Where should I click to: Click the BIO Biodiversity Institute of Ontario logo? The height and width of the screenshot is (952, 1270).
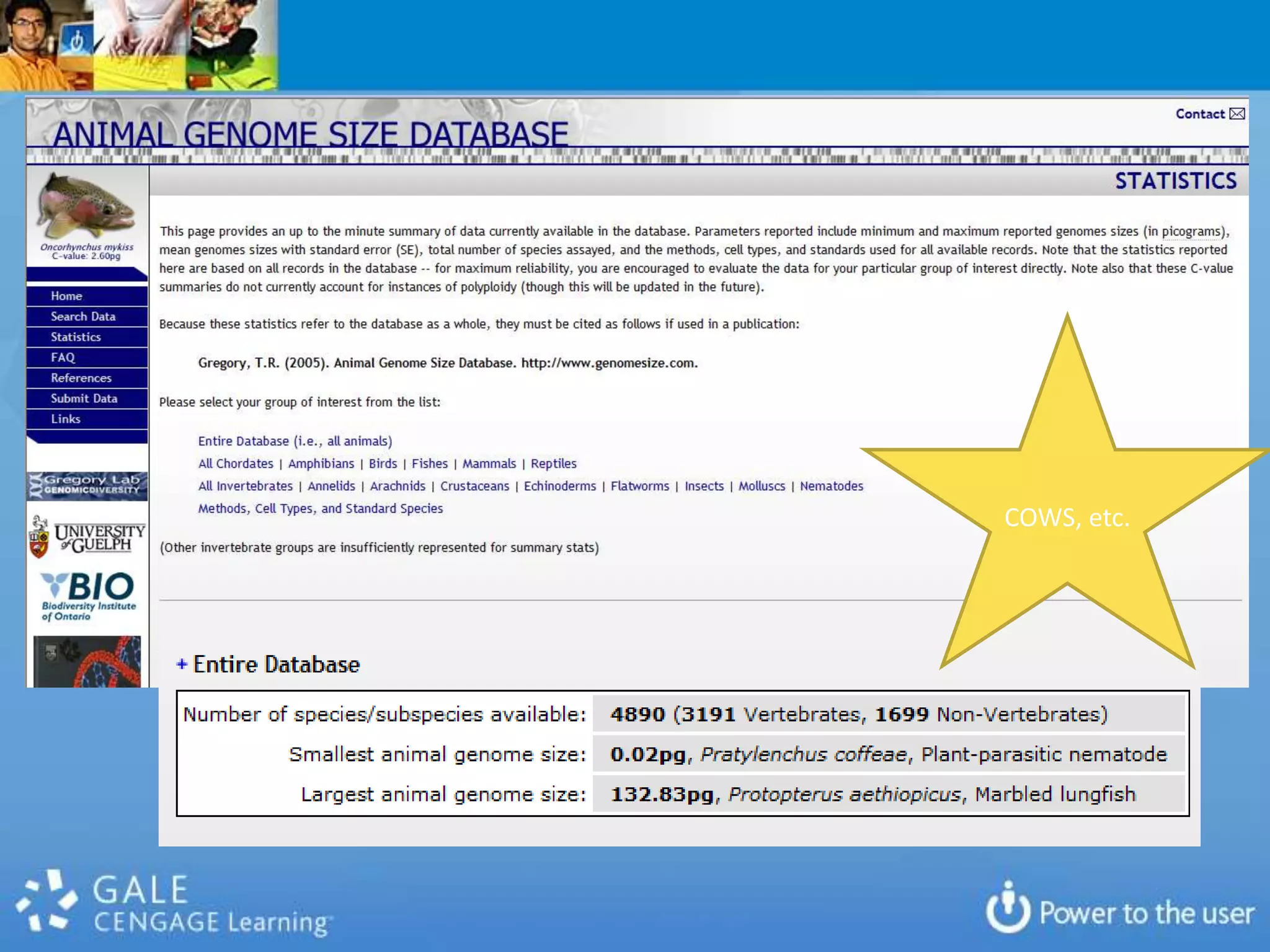click(87, 596)
